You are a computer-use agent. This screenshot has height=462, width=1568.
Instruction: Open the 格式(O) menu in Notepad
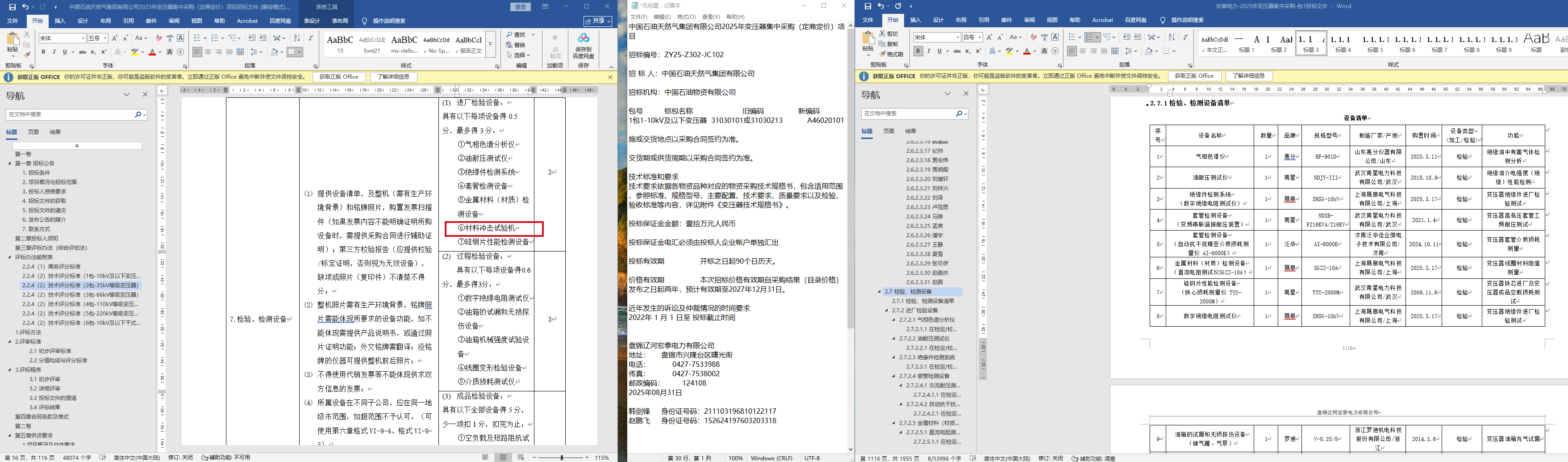point(686,17)
